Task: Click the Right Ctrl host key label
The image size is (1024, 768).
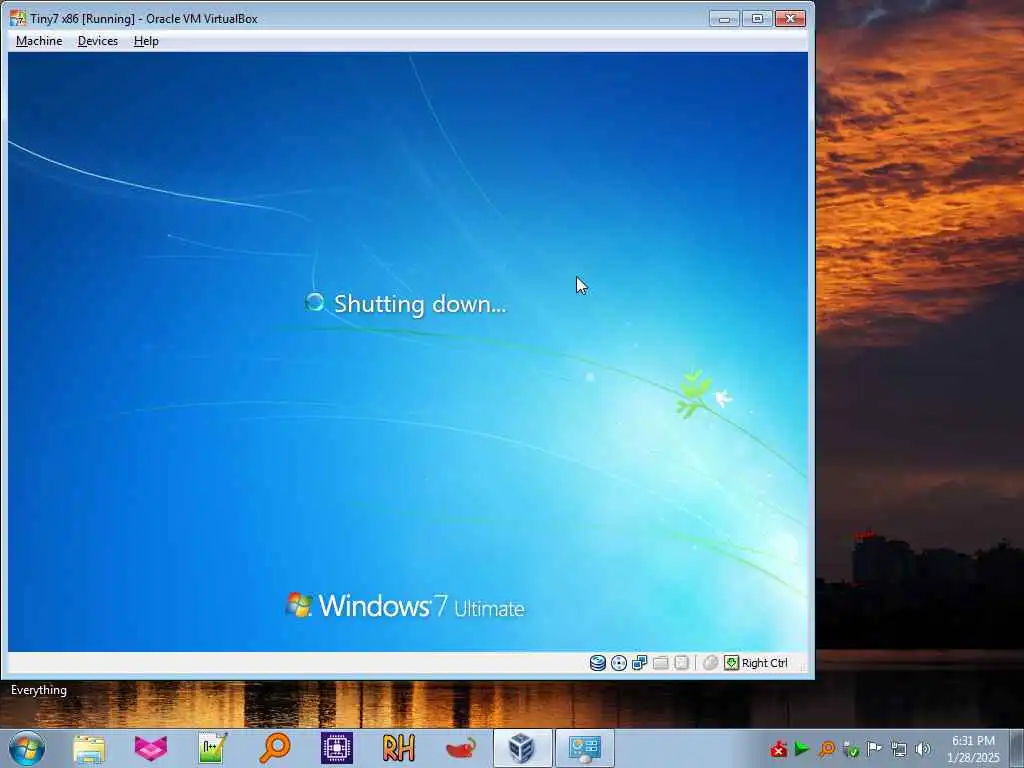Action: (765, 663)
